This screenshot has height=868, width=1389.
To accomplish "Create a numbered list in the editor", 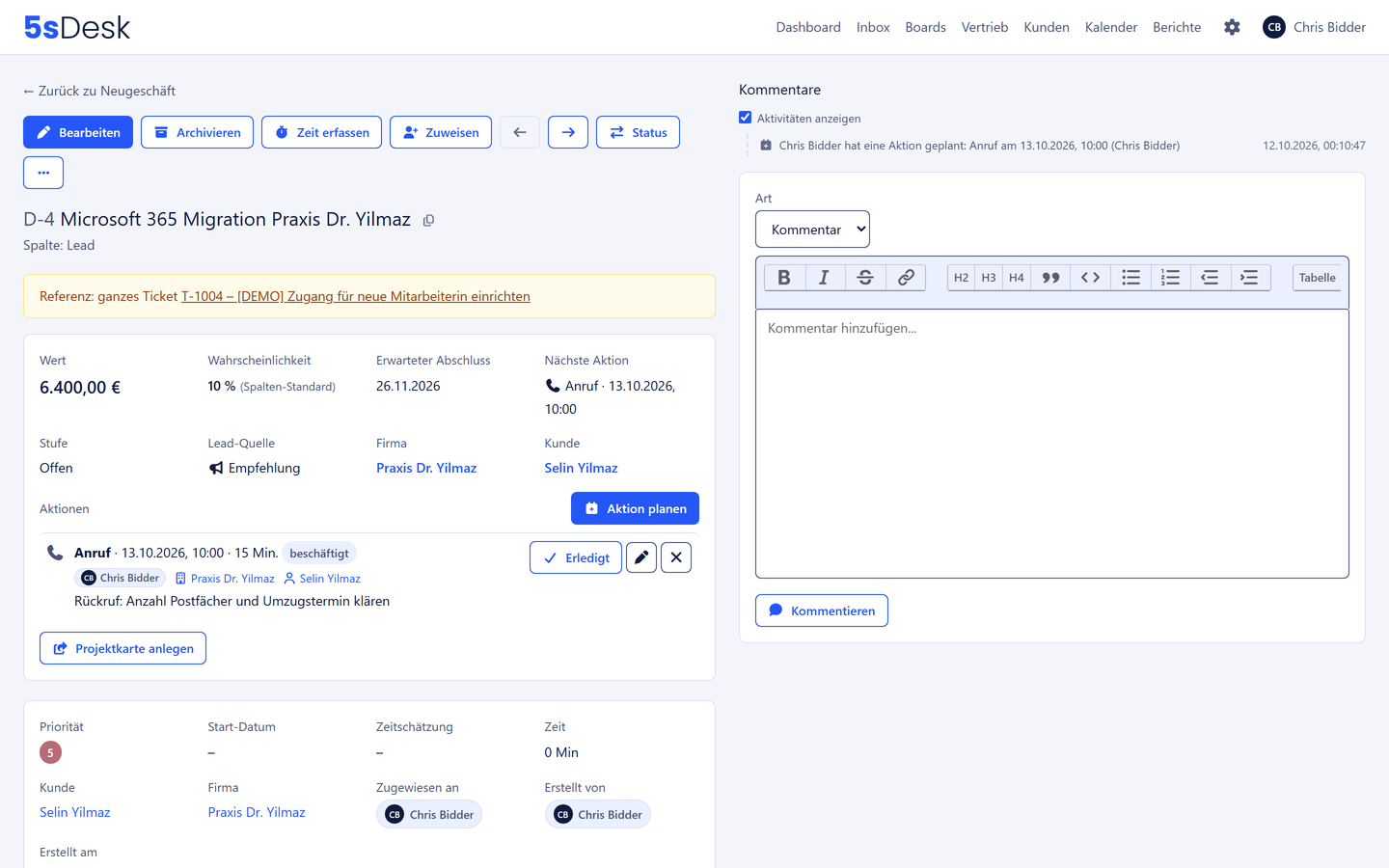I will [1170, 278].
